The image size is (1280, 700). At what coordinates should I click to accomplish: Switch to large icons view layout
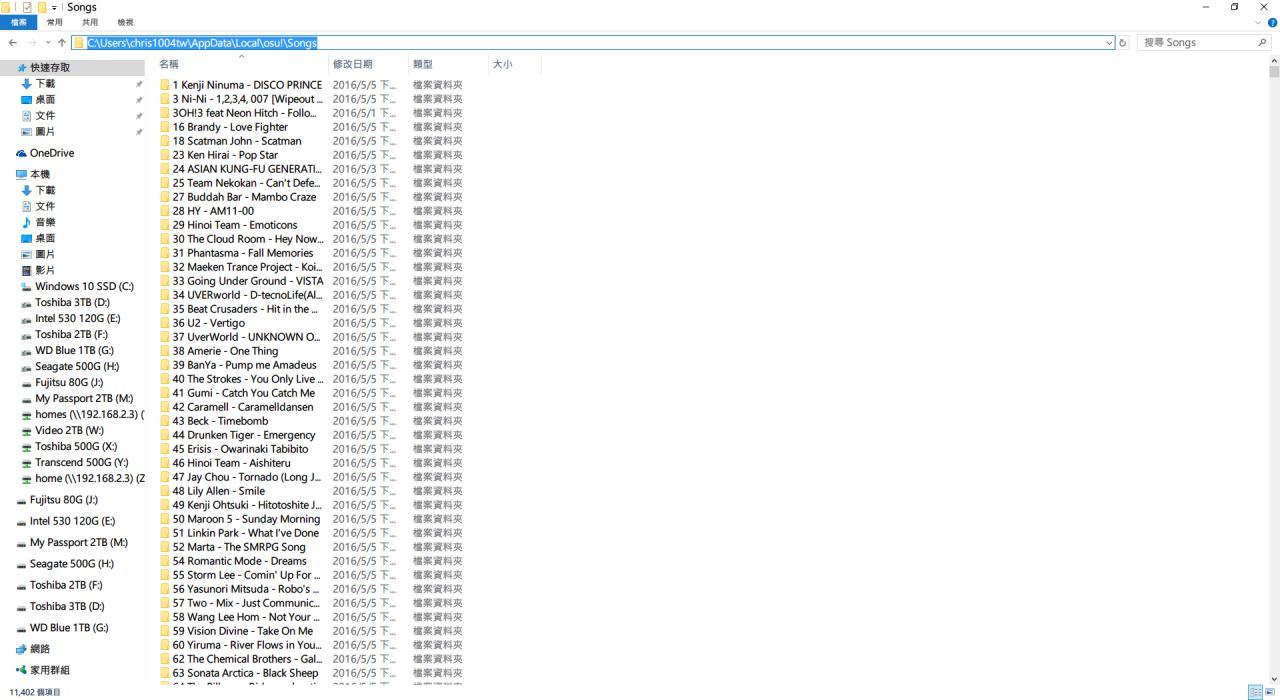[x=1271, y=692]
